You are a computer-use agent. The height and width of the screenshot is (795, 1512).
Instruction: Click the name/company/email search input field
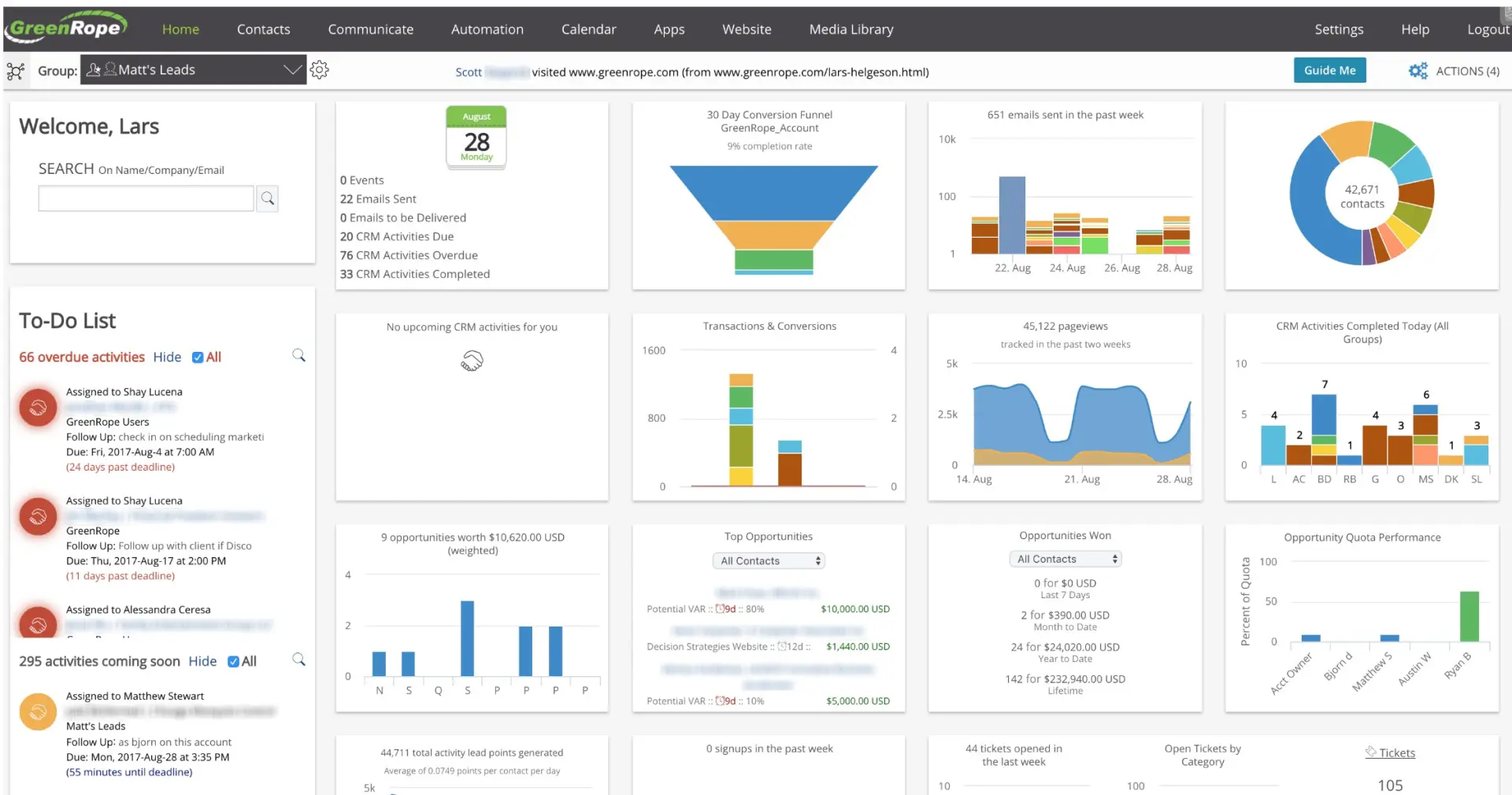(x=146, y=198)
